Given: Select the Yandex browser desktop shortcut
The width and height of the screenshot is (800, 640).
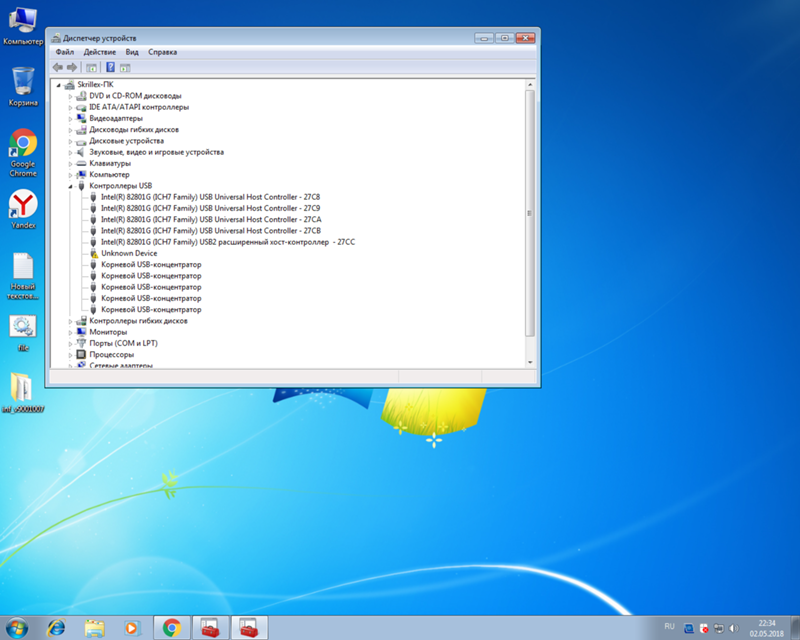Looking at the screenshot, I should [23, 209].
